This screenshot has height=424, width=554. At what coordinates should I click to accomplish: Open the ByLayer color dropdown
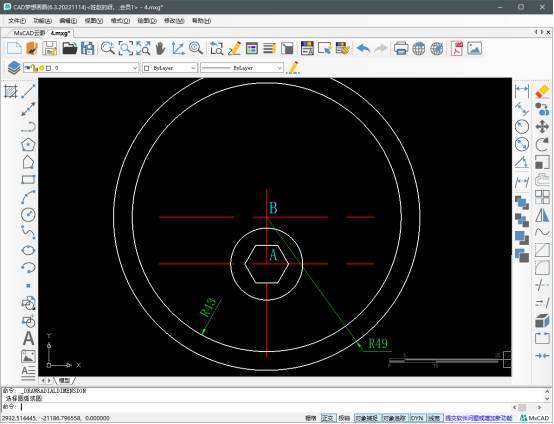click(x=170, y=68)
